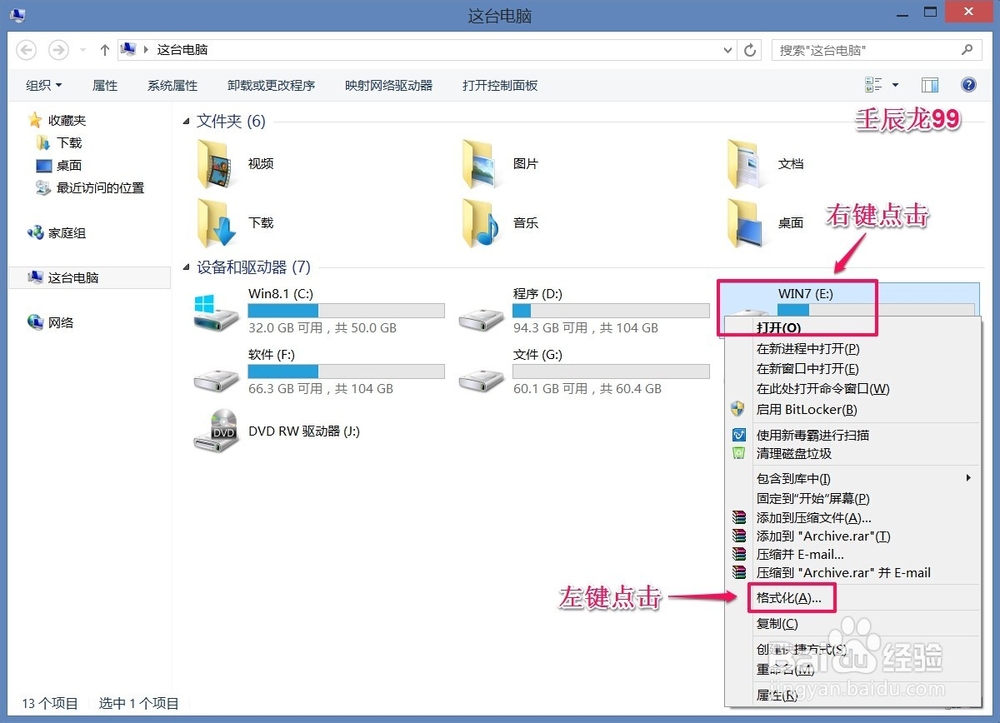Click the search magnifier icon

967,50
